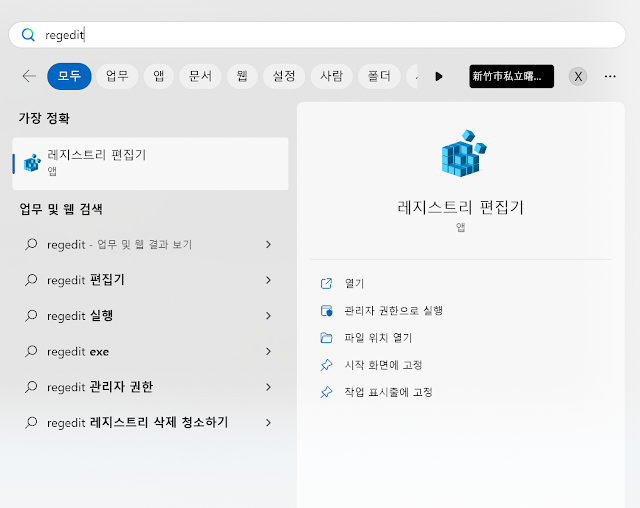Click the 가장 정확 section heading
This screenshot has height=508, width=640.
(44, 118)
